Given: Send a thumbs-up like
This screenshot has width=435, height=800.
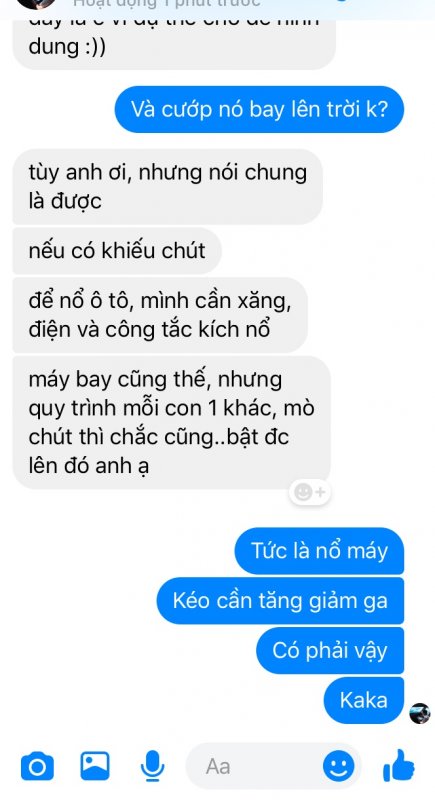Looking at the screenshot, I should pyautogui.click(x=398, y=765).
